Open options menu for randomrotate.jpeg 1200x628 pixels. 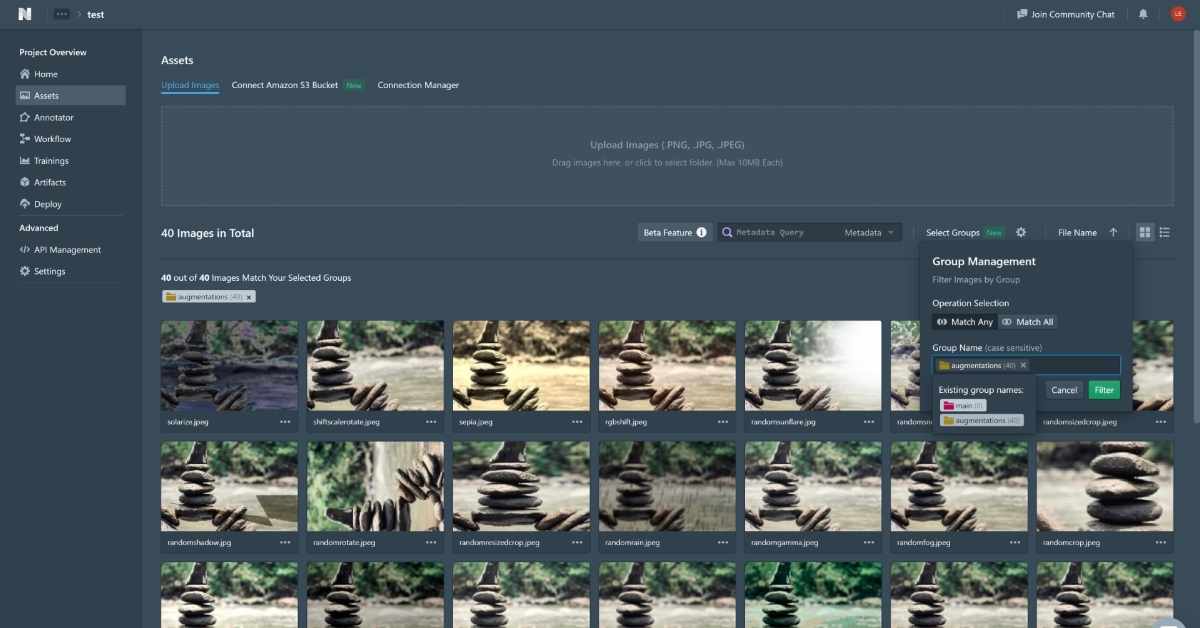[x=431, y=542]
